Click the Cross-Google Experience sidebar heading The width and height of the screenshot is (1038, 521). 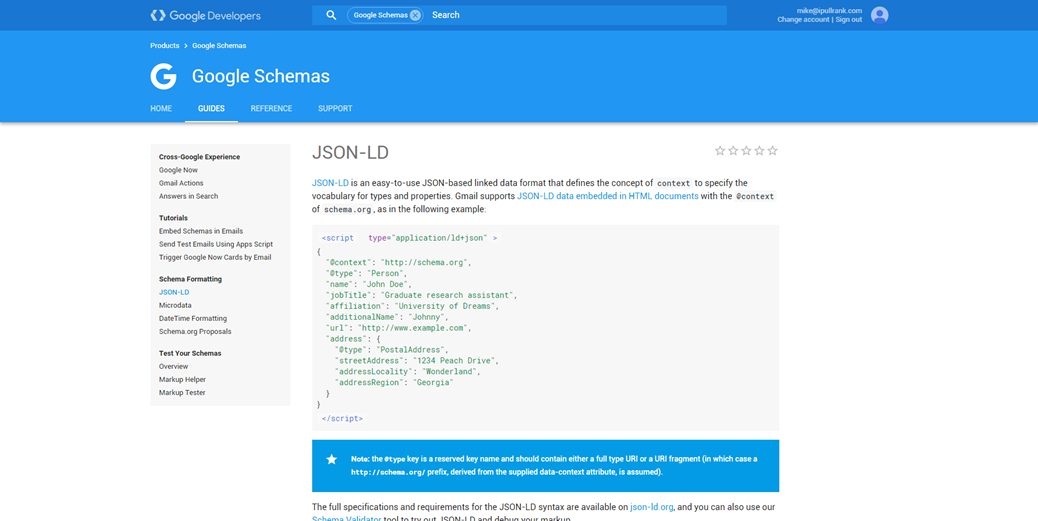pos(199,157)
